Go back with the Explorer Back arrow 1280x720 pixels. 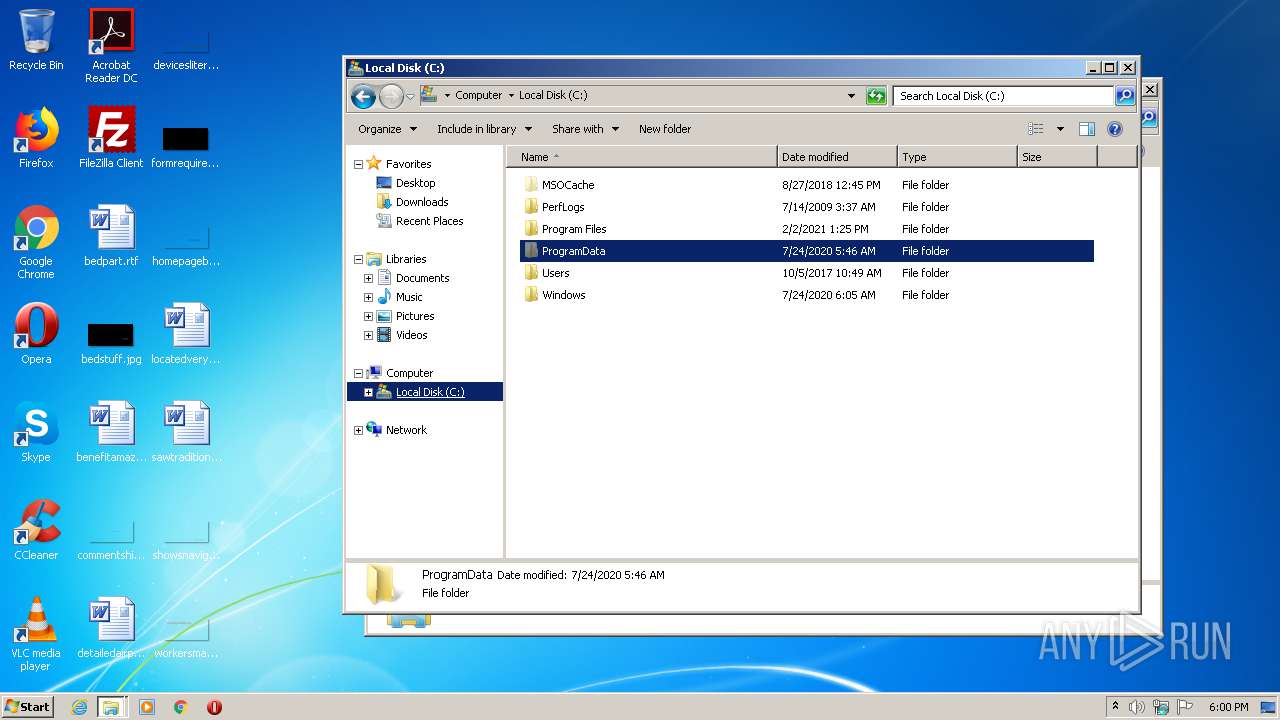364,96
